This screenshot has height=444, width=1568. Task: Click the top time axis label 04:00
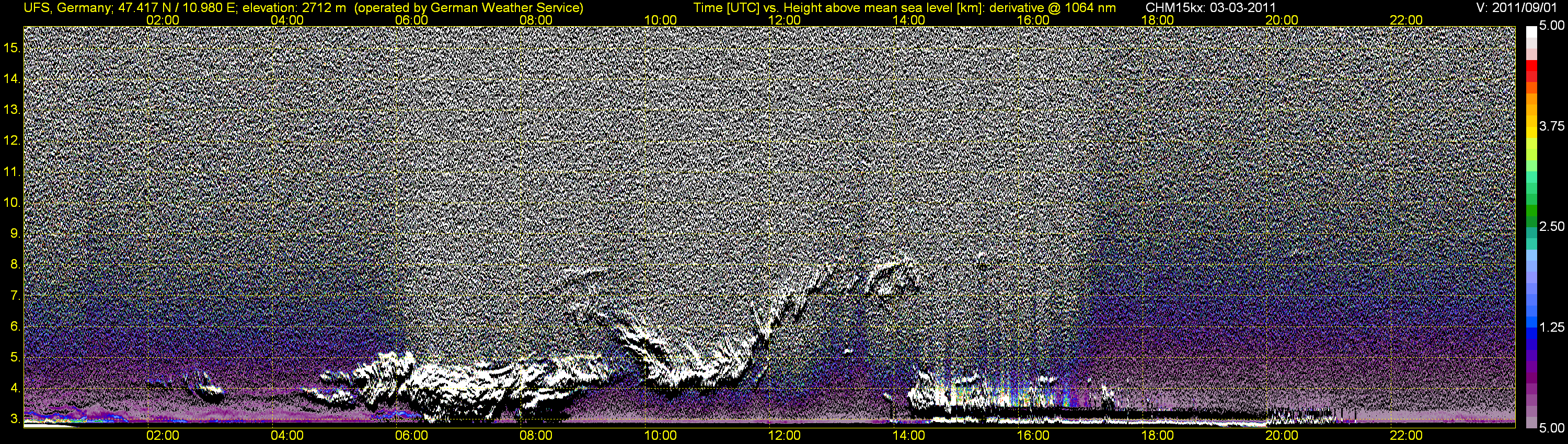(x=287, y=20)
